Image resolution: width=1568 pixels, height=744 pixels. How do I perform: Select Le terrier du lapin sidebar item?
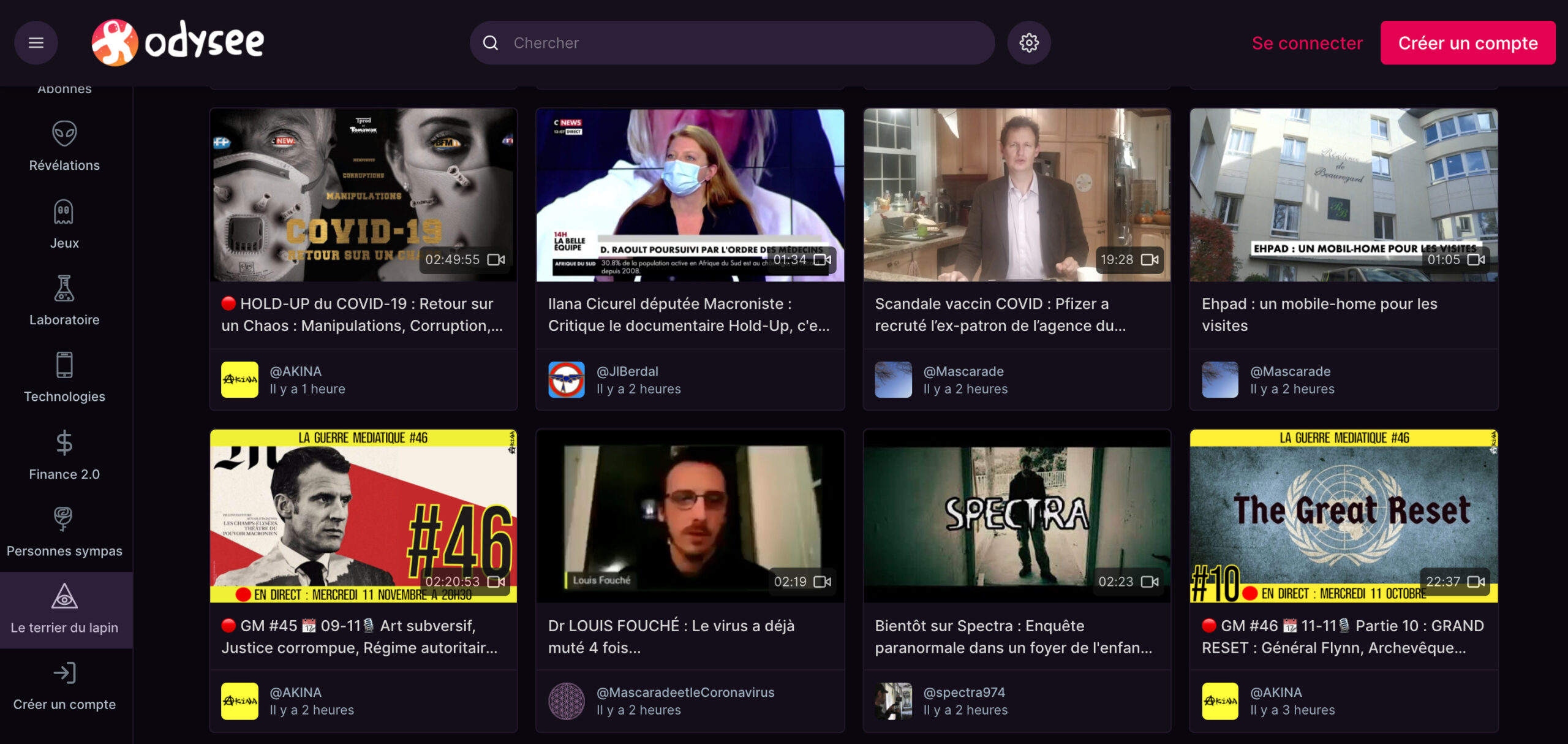coord(66,610)
